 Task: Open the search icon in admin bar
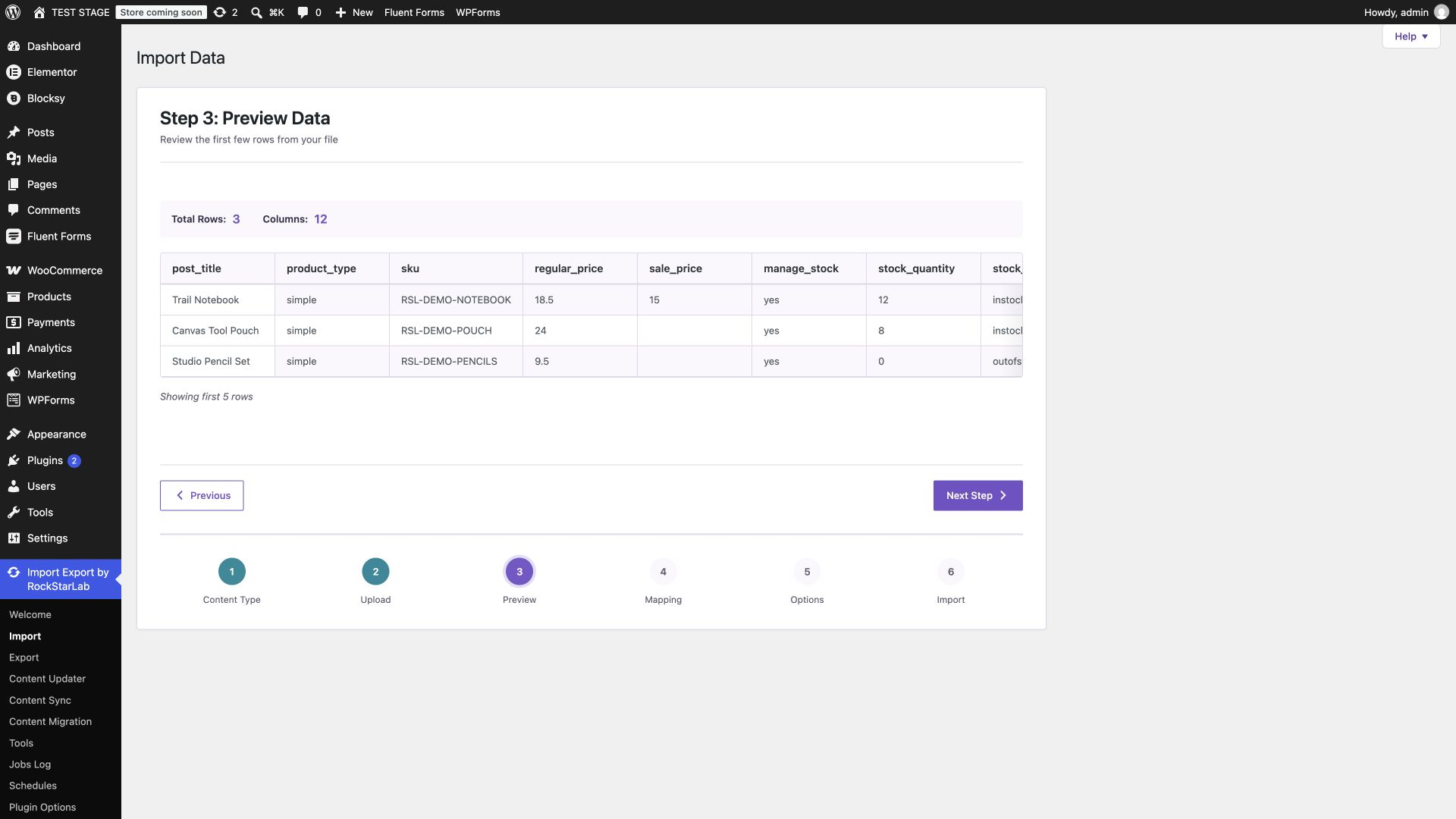(x=257, y=12)
